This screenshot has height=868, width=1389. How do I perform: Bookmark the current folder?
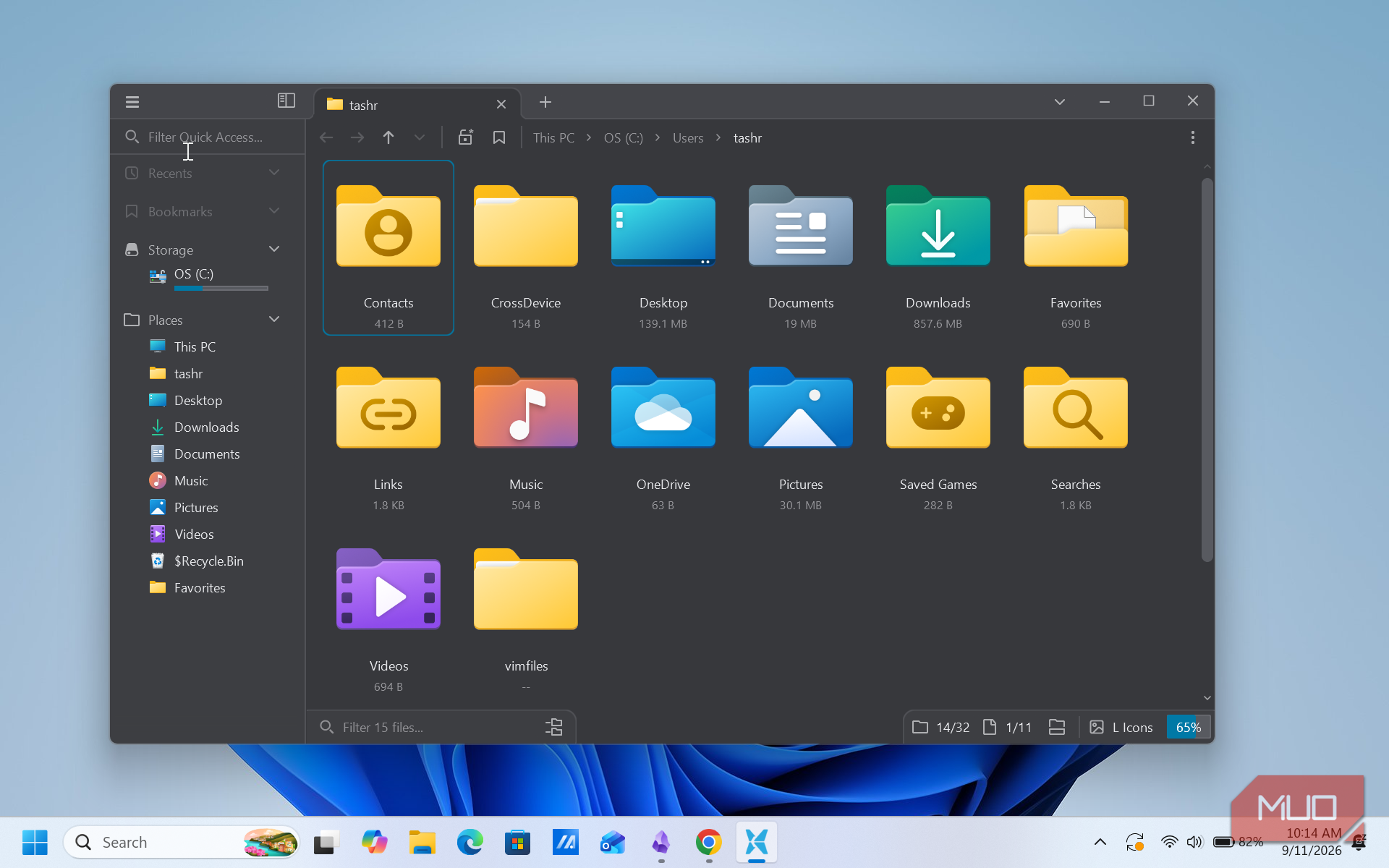click(499, 137)
